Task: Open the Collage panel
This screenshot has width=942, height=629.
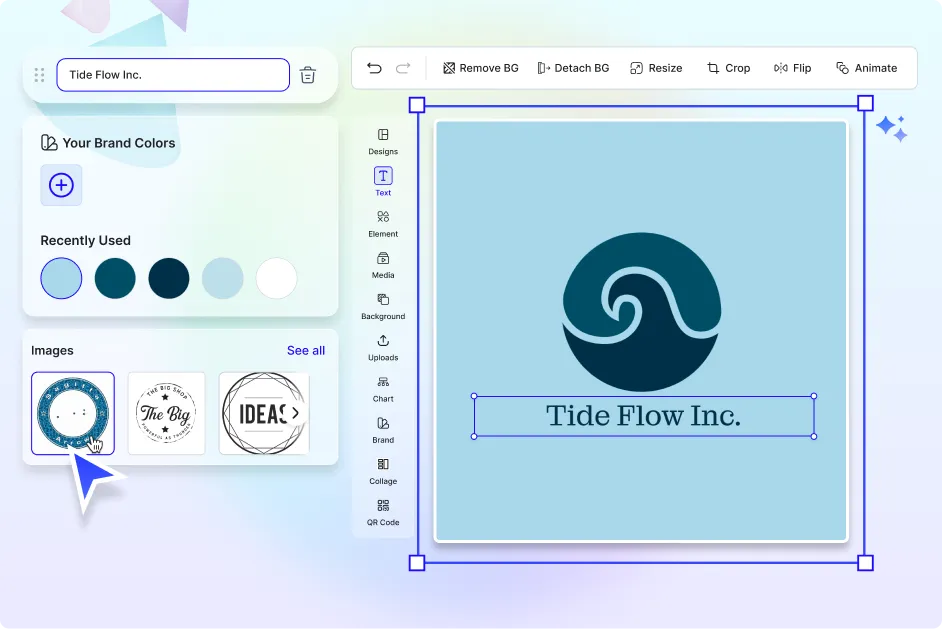Action: click(x=382, y=472)
